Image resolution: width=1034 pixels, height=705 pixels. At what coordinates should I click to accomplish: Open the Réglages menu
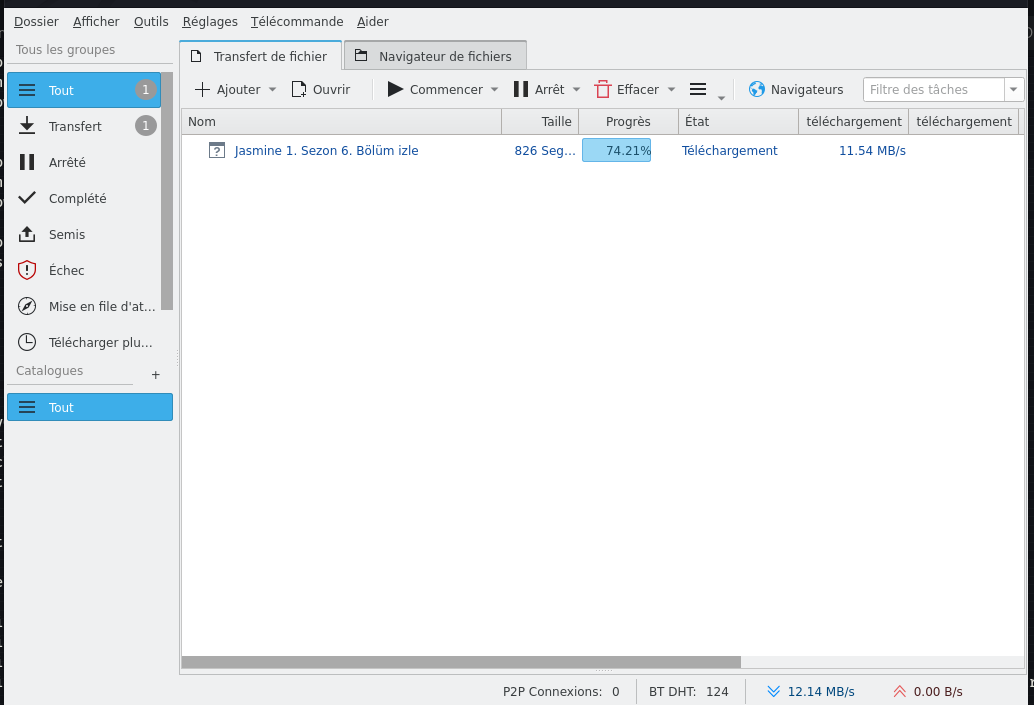click(x=210, y=21)
